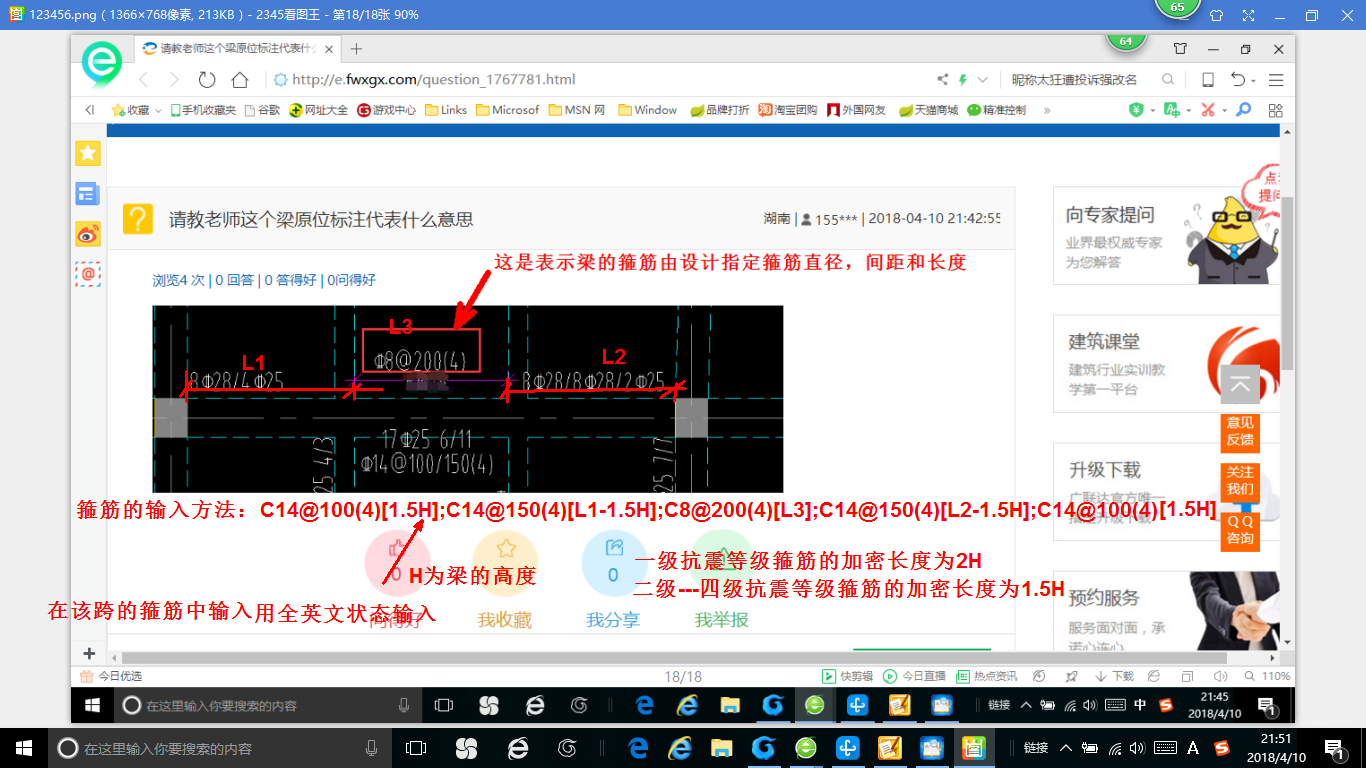
Task: Toggle the A input mode in the 21:51 taskbar
Action: (x=1193, y=748)
